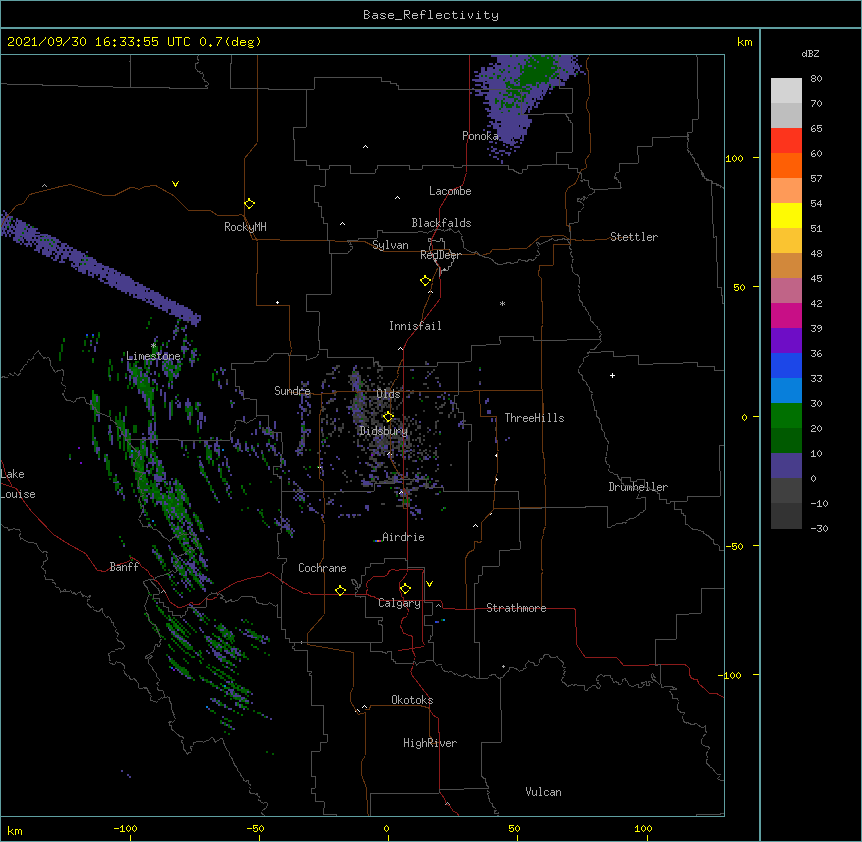The image size is (862, 842).
Task: Click the Vulcan label
Action: point(543,792)
